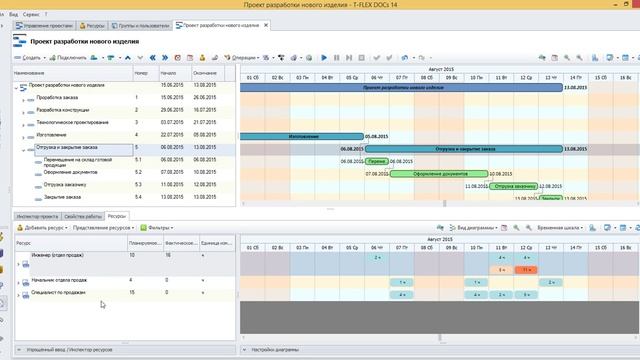The image size is (640, 360).
Task: Click the play (start) button in project toolbar
Action: pos(324,58)
